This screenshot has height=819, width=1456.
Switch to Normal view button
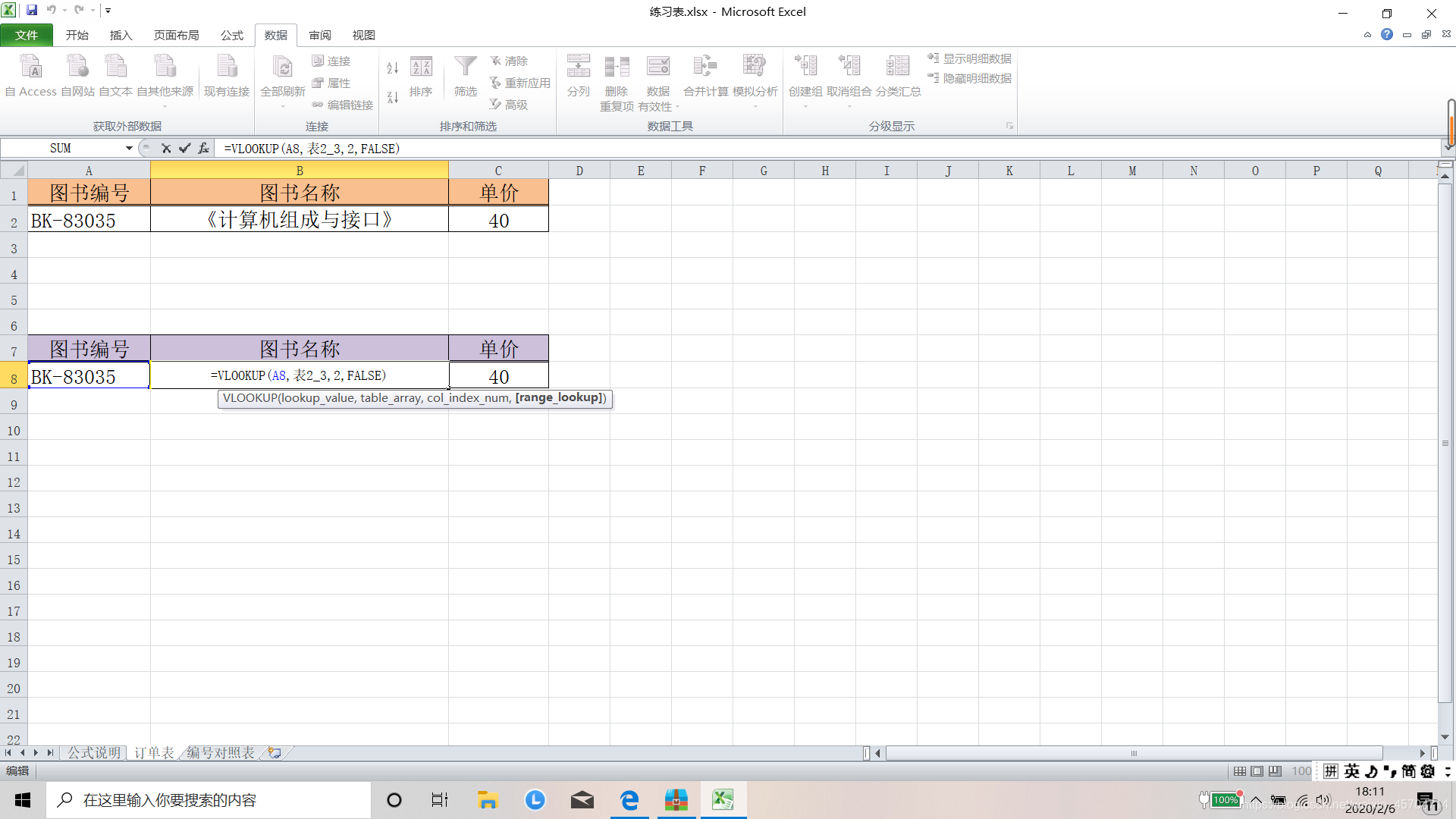[1240, 771]
